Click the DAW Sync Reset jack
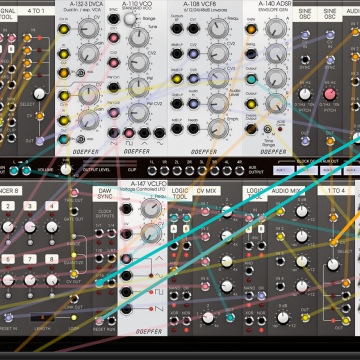360x360 pixels. (x=99, y=321)
